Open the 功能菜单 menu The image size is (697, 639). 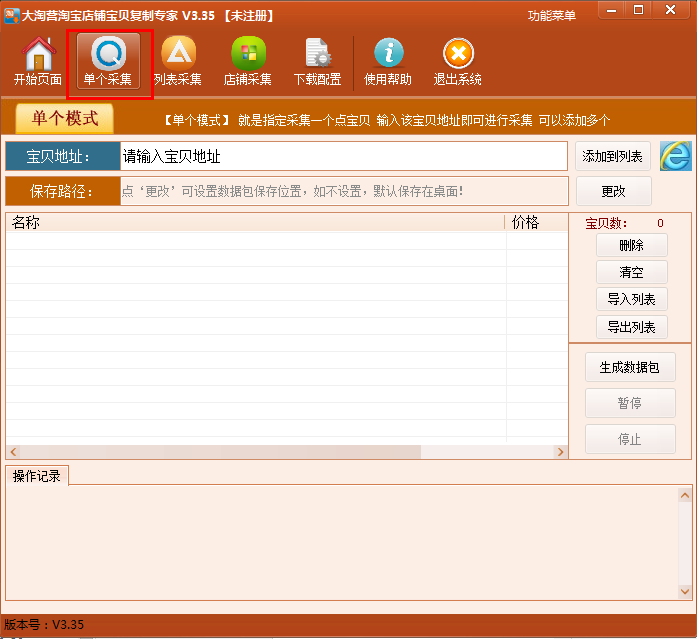click(552, 16)
